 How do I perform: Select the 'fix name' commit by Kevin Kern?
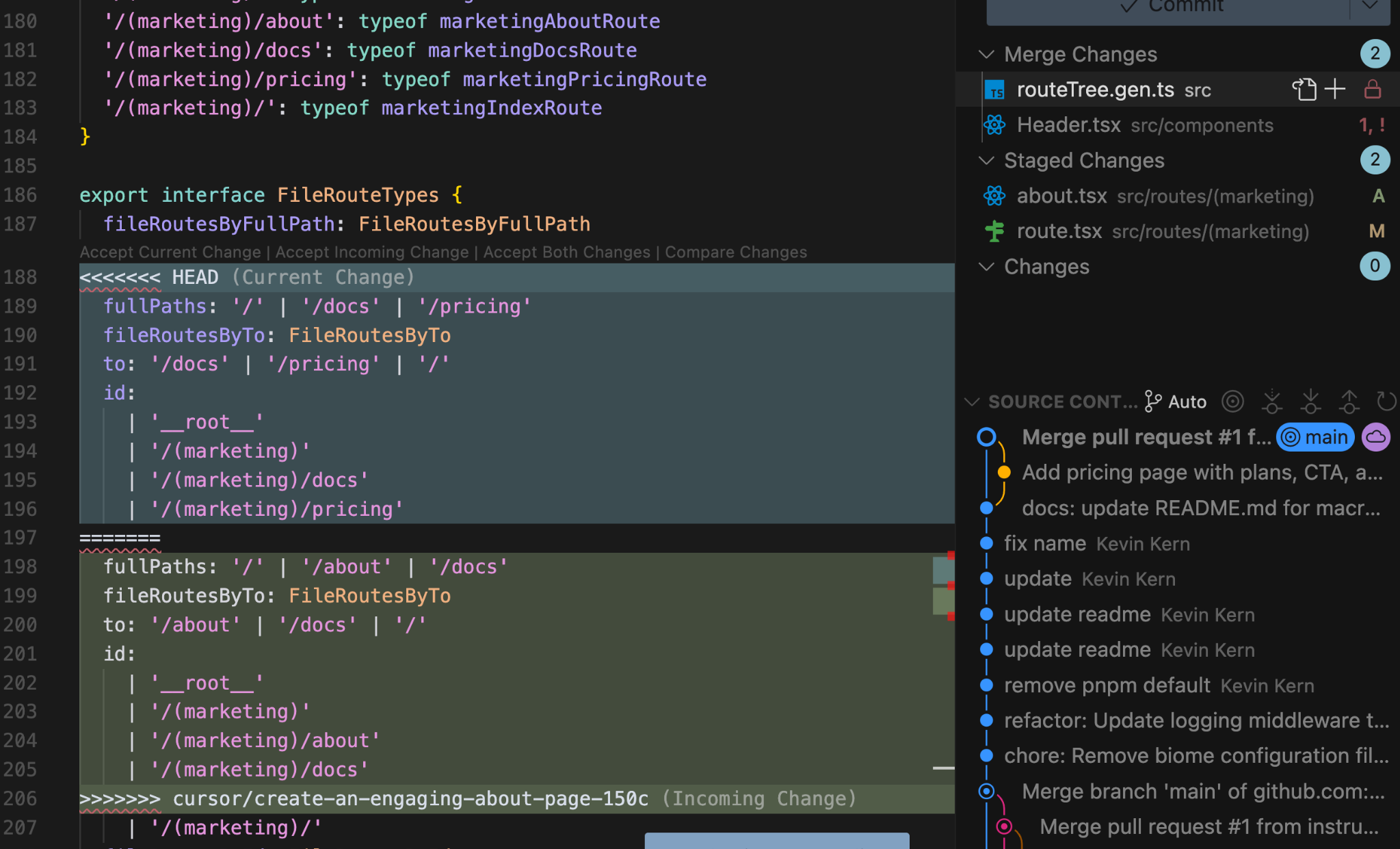(1096, 544)
